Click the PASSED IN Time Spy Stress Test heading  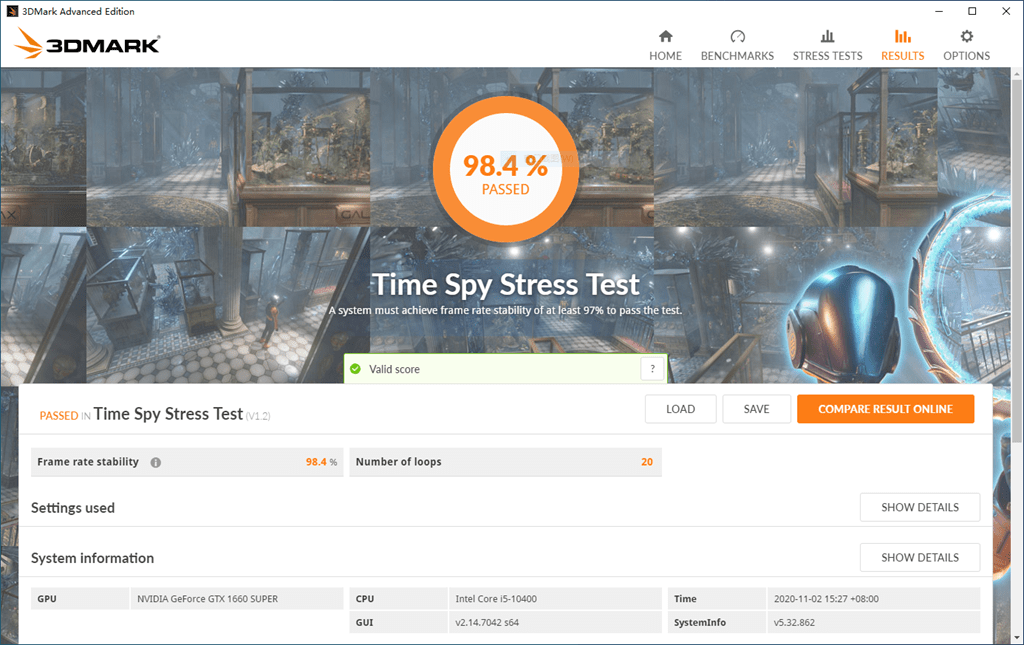(155, 414)
